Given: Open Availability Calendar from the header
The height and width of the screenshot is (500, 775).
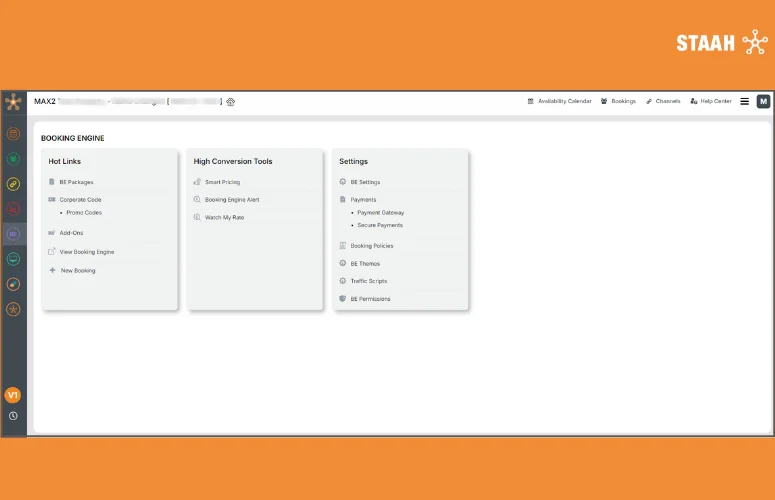Looking at the screenshot, I should click(564, 101).
